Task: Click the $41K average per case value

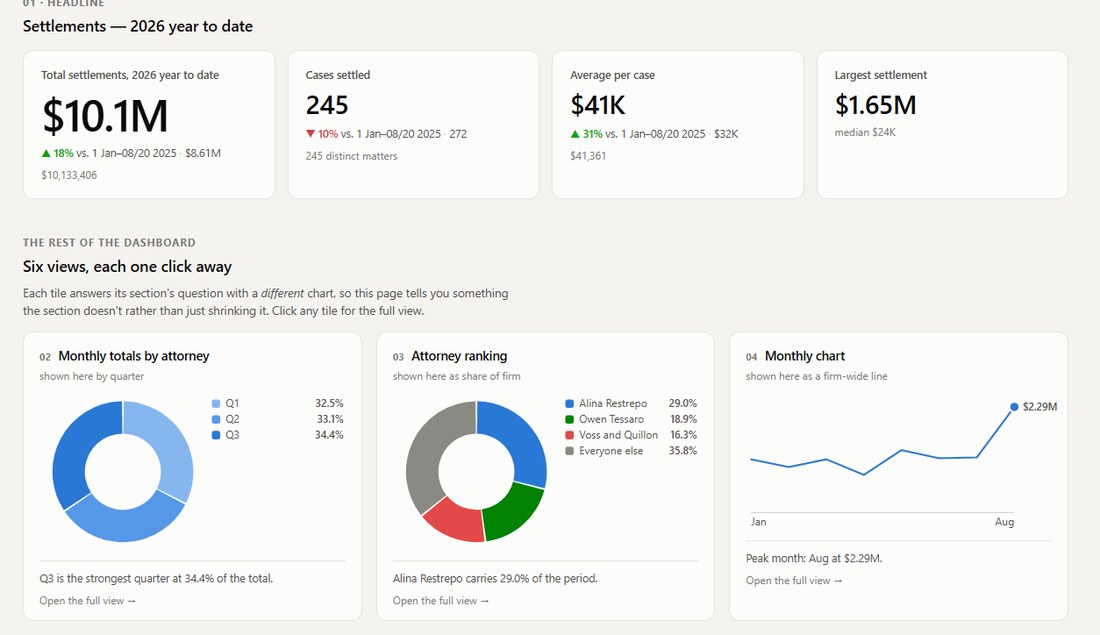Action: [x=598, y=105]
